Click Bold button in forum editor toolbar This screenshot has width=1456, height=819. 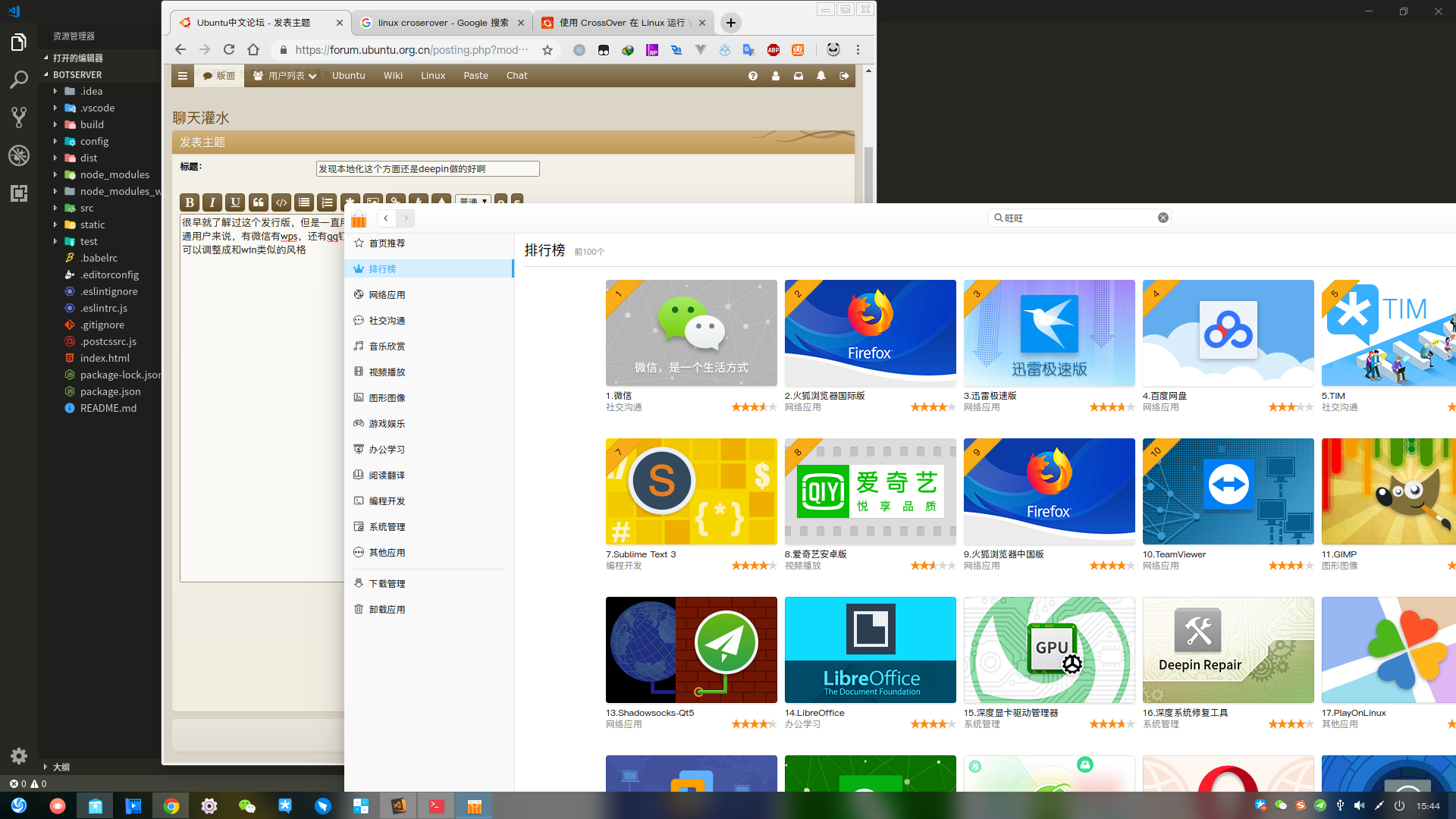pyautogui.click(x=190, y=202)
